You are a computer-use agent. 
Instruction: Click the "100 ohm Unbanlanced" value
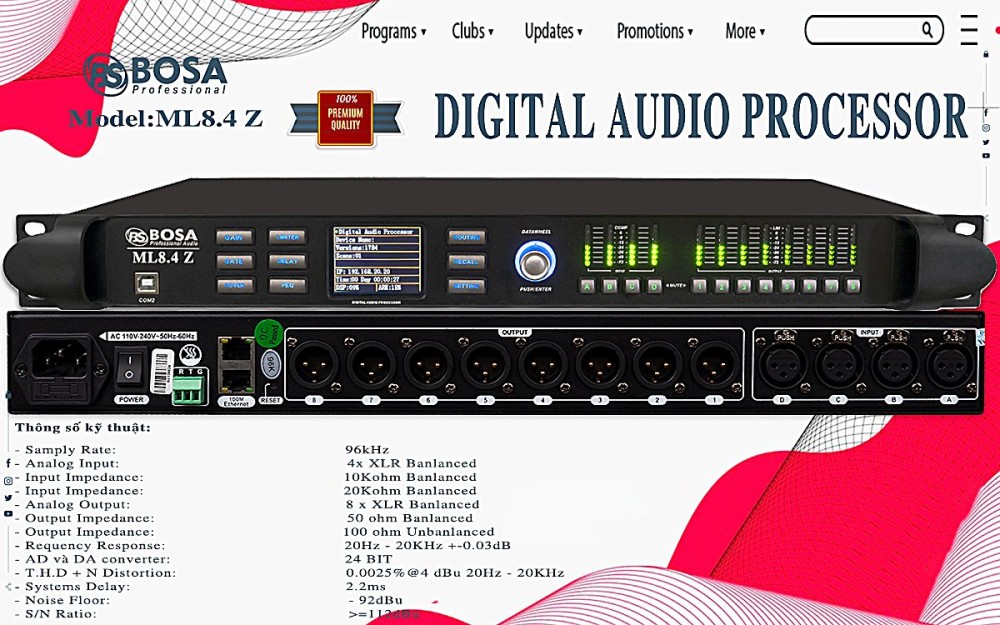(x=419, y=532)
